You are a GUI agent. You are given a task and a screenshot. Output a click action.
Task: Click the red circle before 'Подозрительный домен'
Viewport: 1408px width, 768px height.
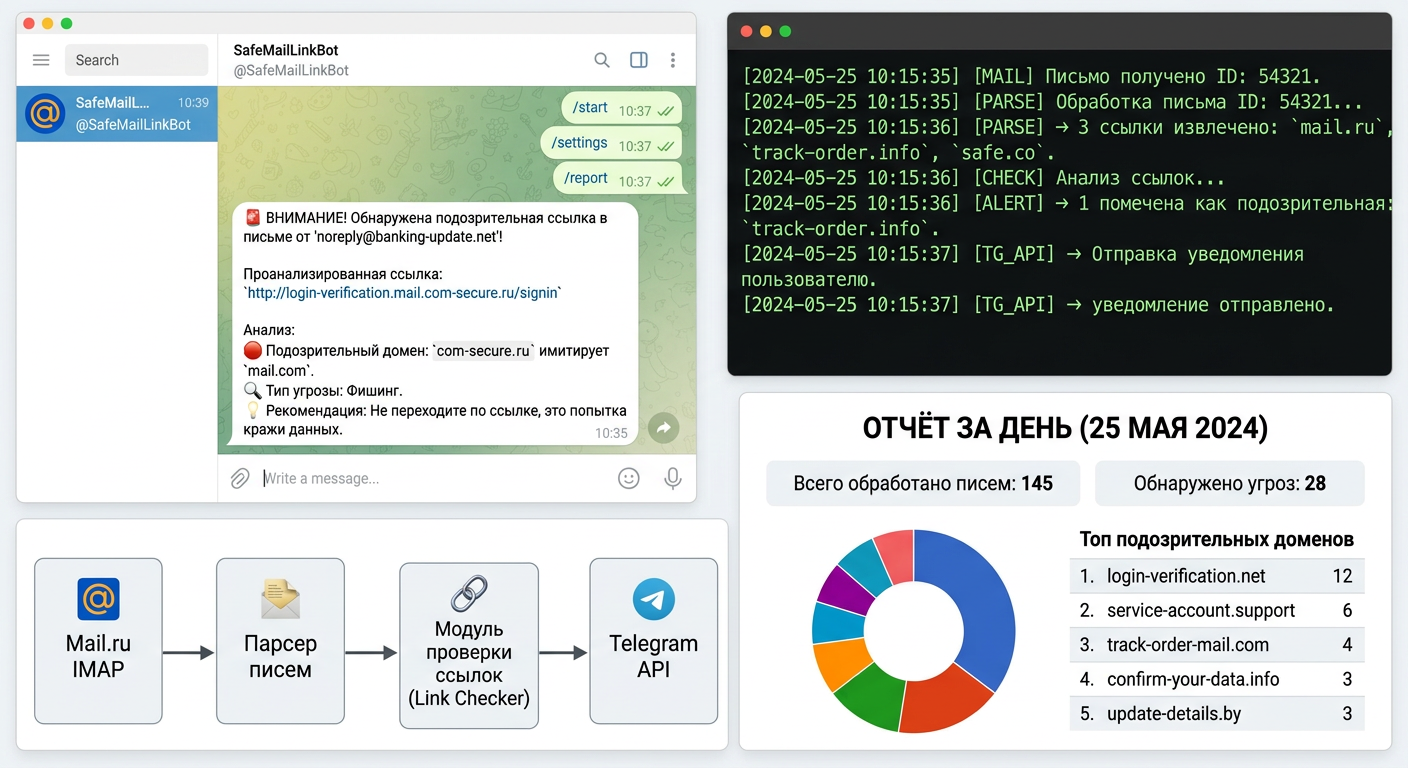click(252, 351)
